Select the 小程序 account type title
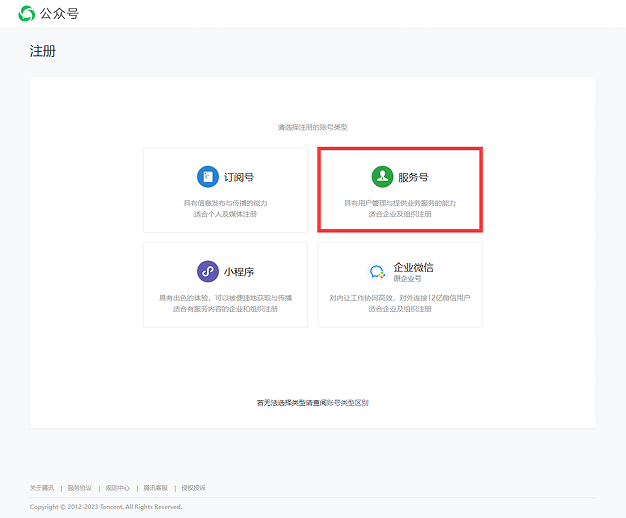The image size is (626, 518). [239, 272]
